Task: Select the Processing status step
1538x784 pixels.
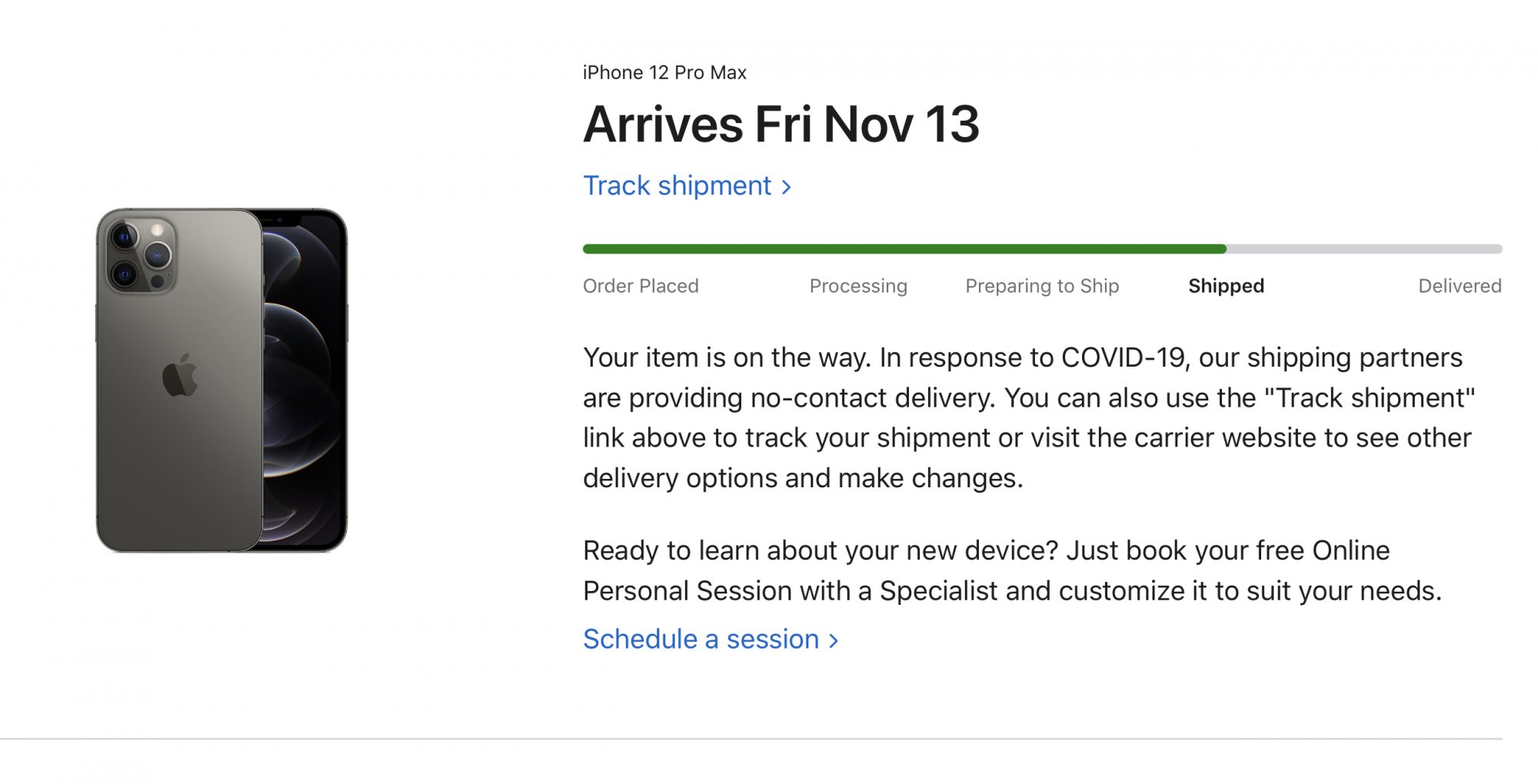Action: (x=858, y=286)
